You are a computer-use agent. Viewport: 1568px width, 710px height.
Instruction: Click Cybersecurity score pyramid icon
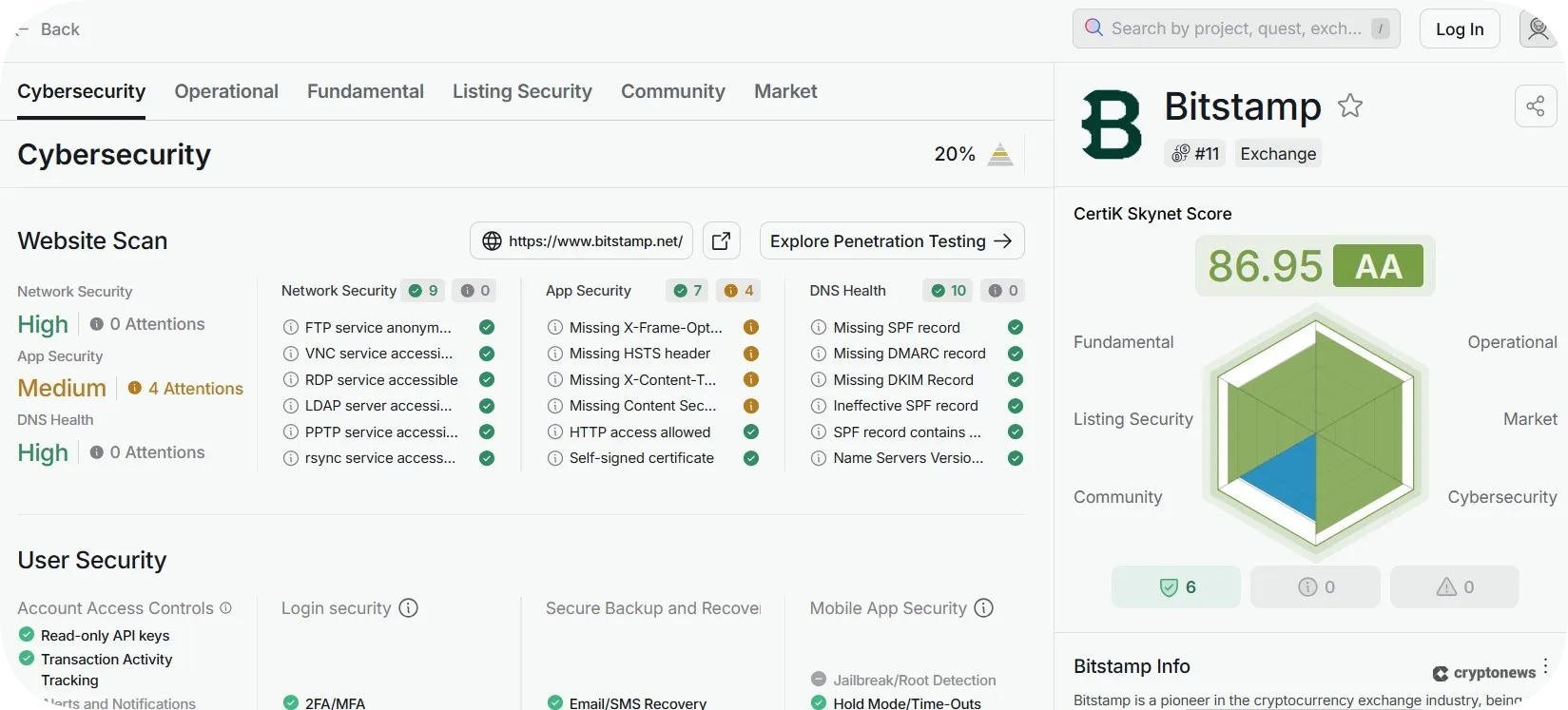point(999,154)
